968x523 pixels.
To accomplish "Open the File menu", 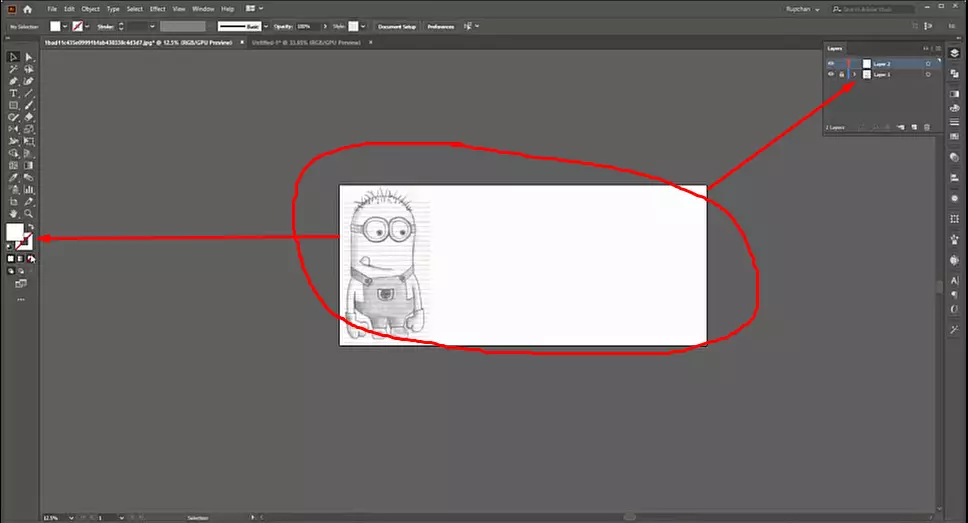I will click(x=52, y=9).
